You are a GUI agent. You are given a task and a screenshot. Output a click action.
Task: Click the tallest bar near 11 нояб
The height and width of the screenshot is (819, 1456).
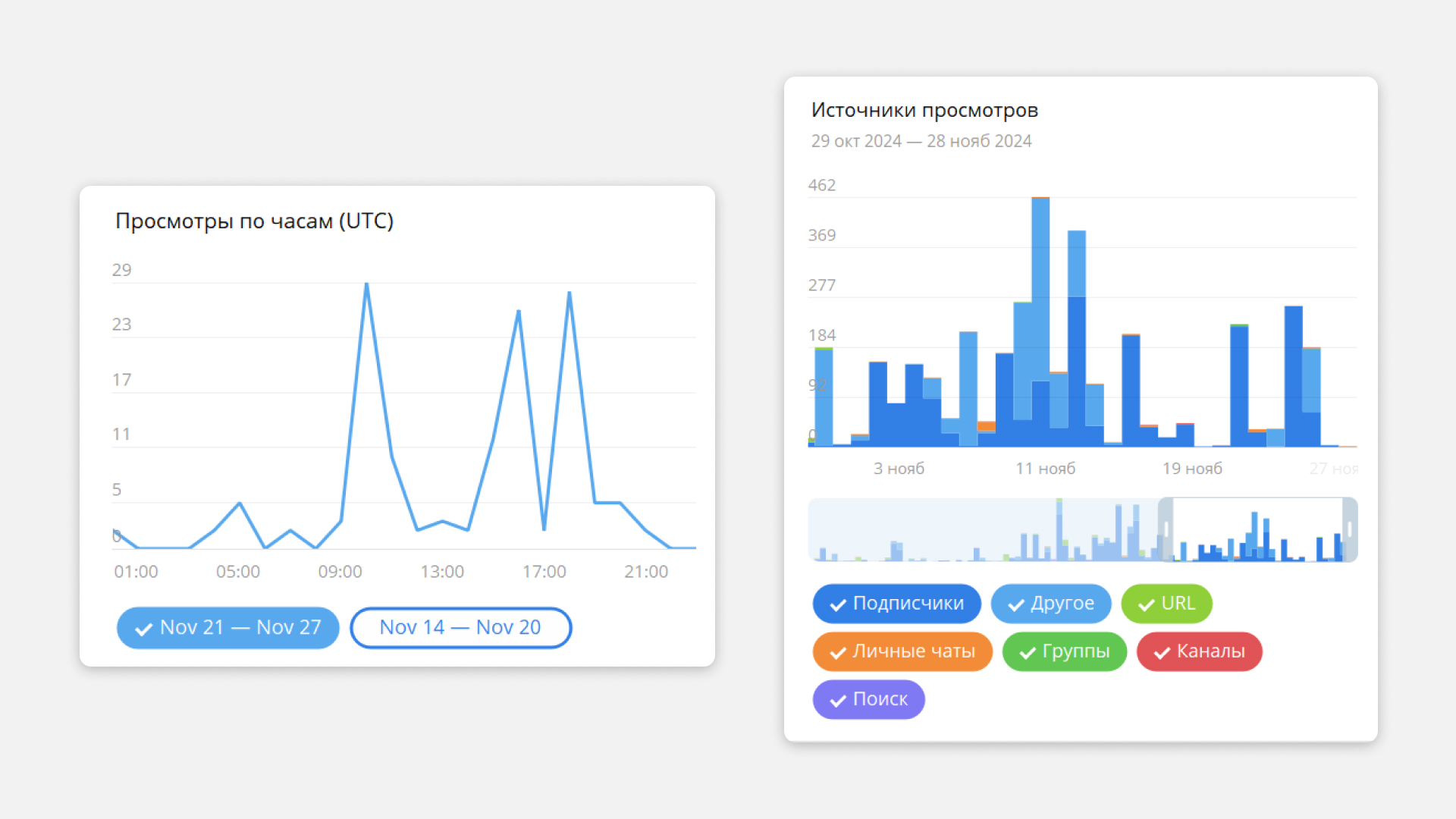(1040, 303)
